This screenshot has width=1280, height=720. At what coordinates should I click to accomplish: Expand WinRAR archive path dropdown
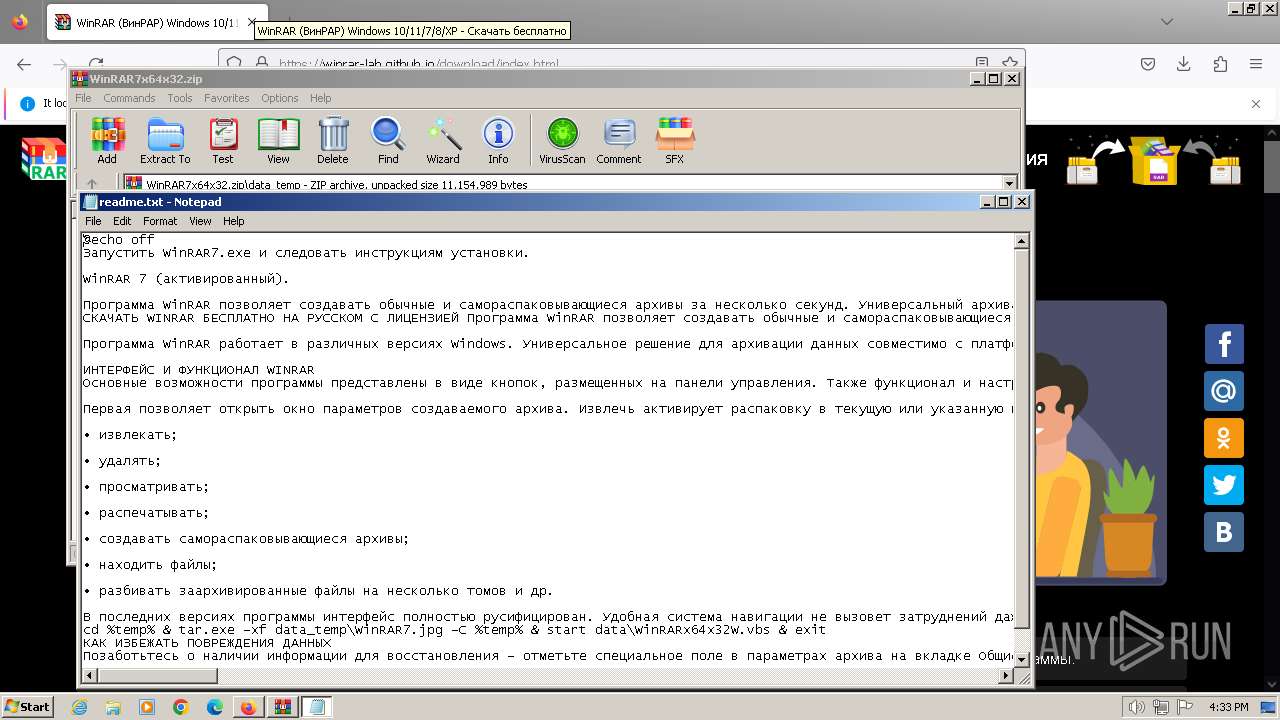coord(1009,183)
